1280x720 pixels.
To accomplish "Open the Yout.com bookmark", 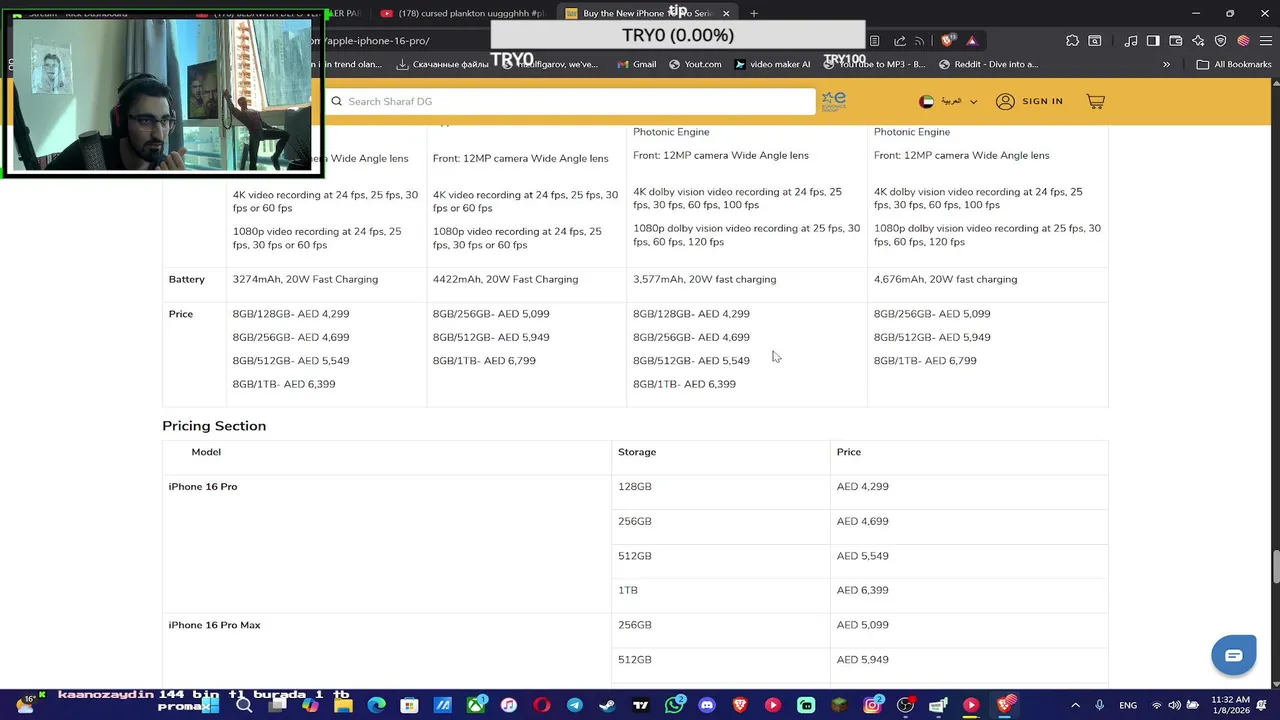I will click(695, 64).
